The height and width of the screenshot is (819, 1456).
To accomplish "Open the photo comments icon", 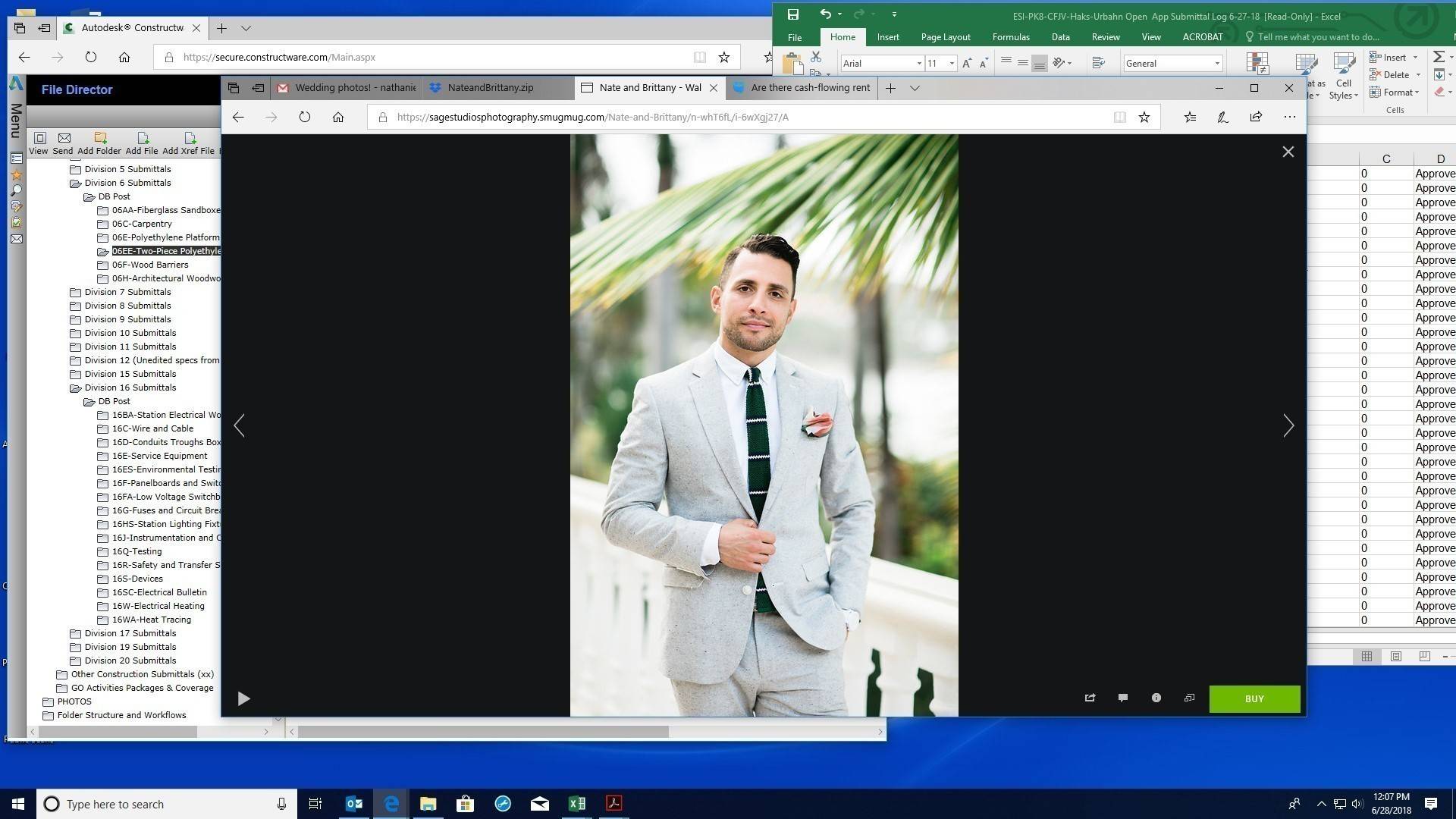I will tap(1123, 698).
